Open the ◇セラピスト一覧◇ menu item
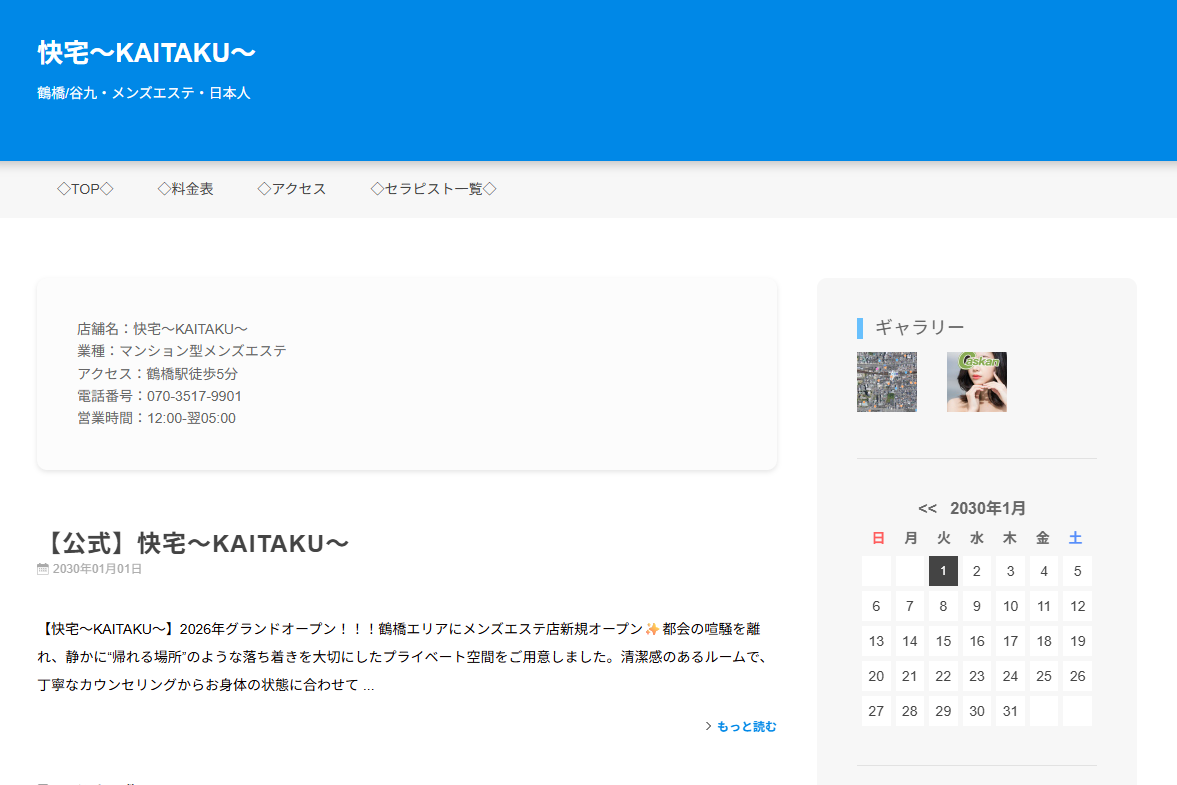The image size is (1177, 785). (434, 189)
